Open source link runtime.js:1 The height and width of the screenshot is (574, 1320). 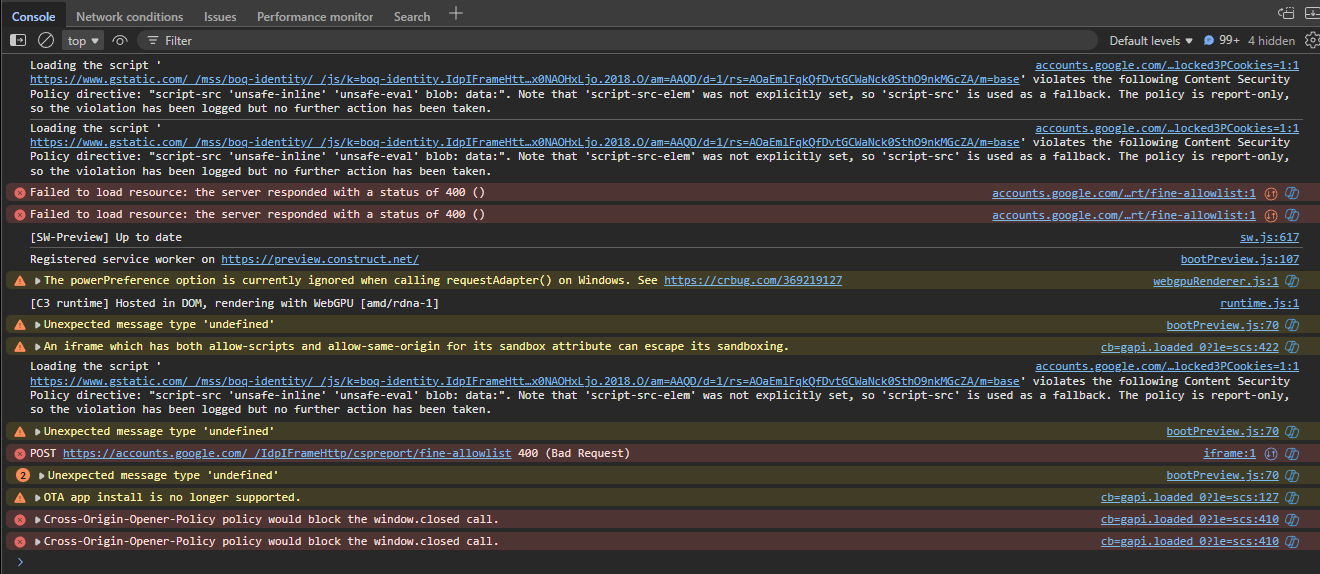[x=1260, y=303]
